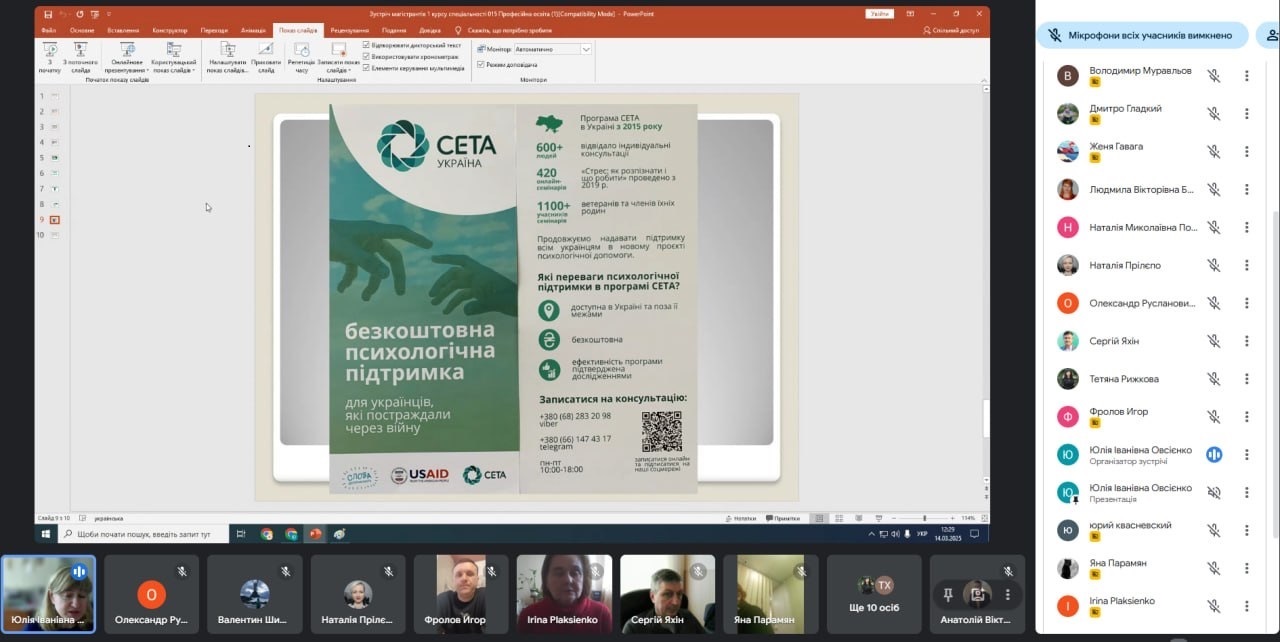Viewport: 1280px width, 642px height.
Task: Click the muted microphone icon for Женя Гавага
Action: [x=1213, y=151]
